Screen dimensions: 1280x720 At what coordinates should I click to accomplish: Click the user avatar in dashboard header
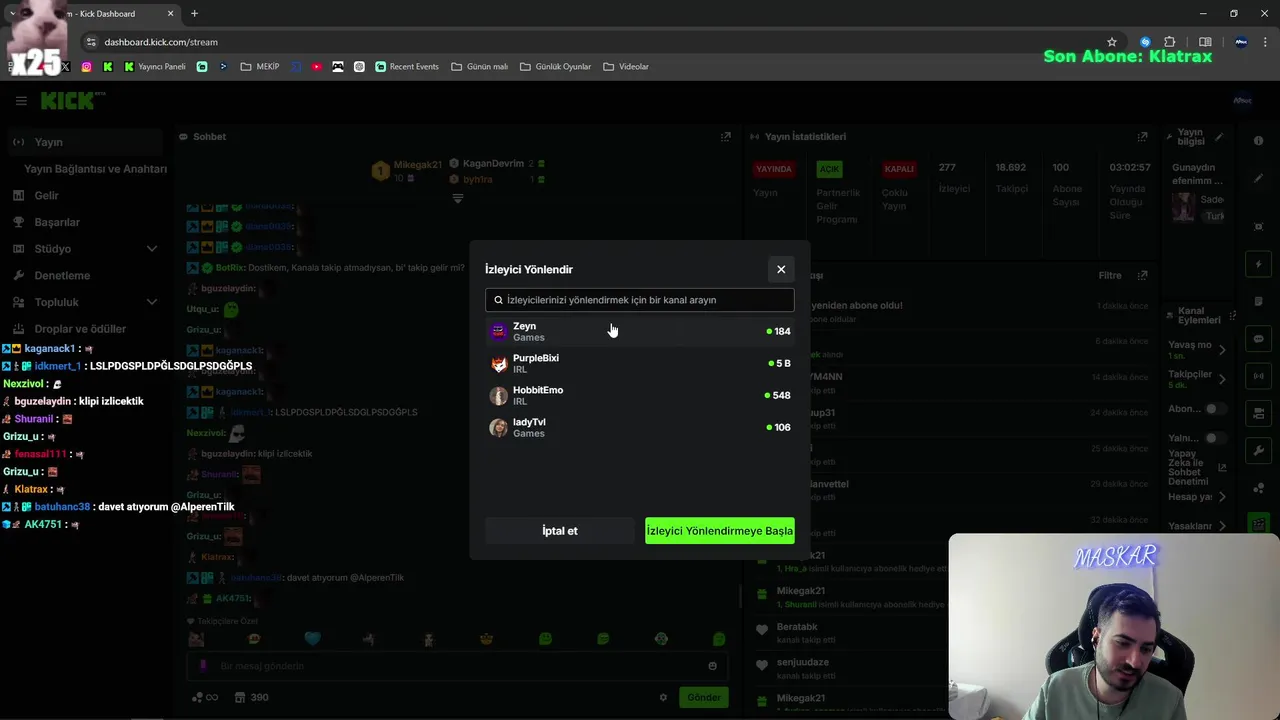click(1242, 100)
